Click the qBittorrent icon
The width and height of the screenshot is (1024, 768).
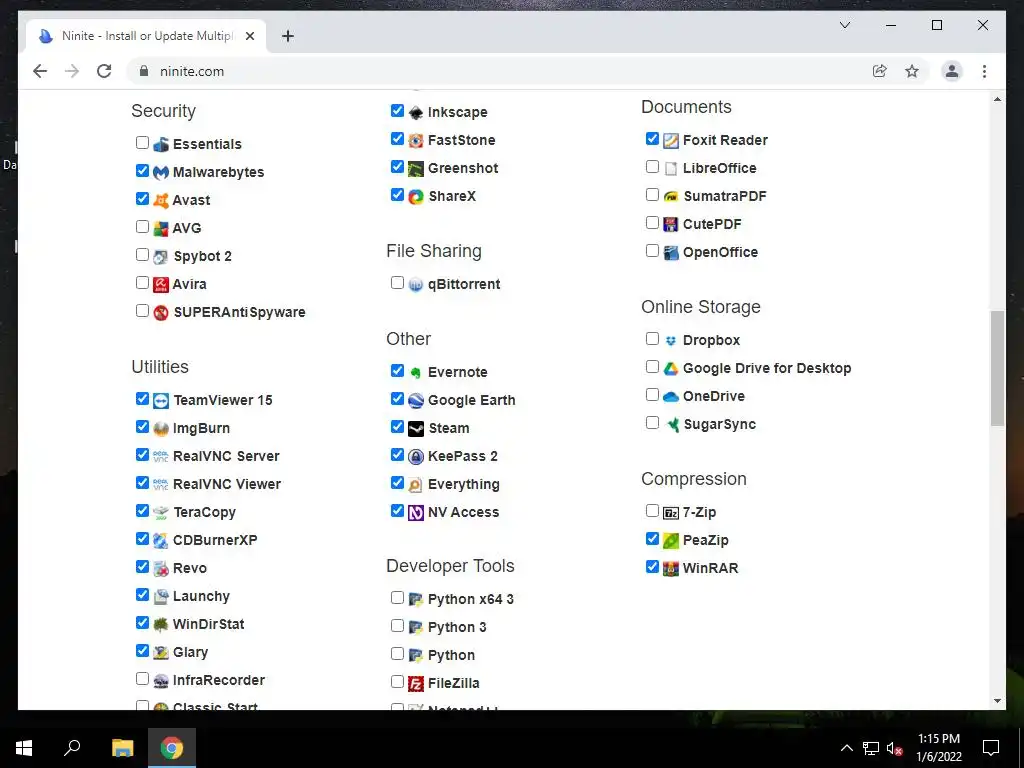[x=416, y=285]
